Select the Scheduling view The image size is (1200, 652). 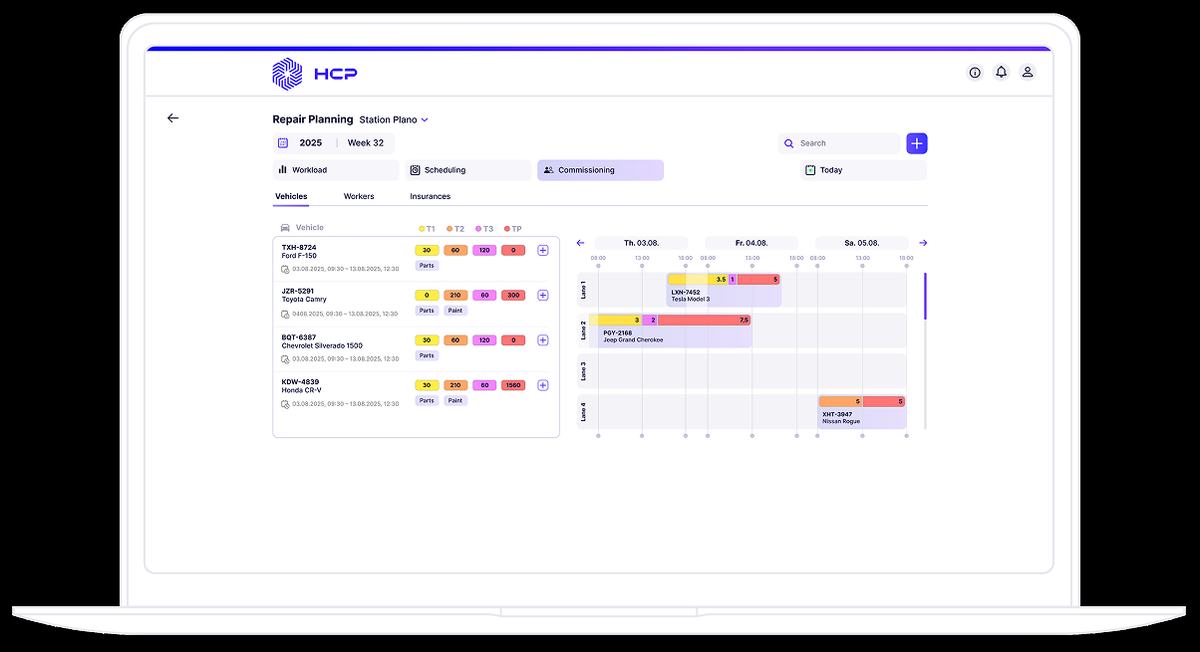[468, 170]
